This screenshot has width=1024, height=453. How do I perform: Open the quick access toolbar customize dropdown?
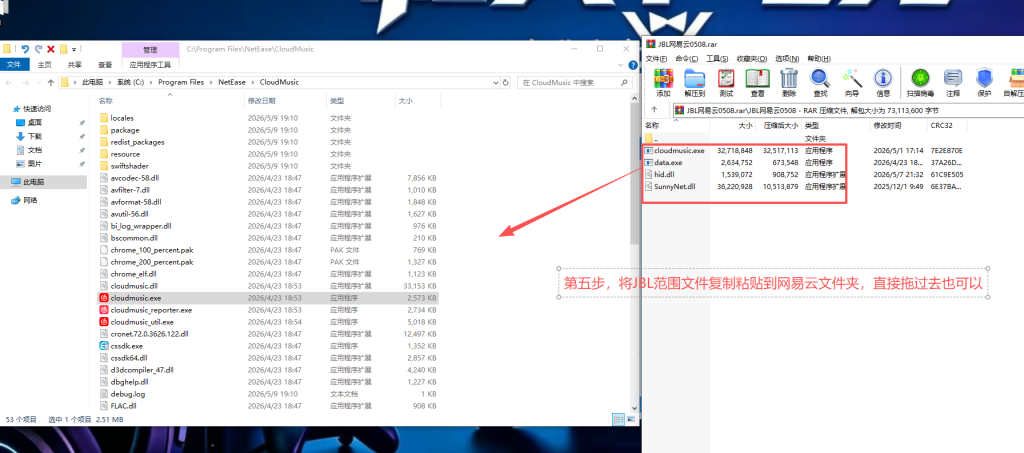(74, 50)
